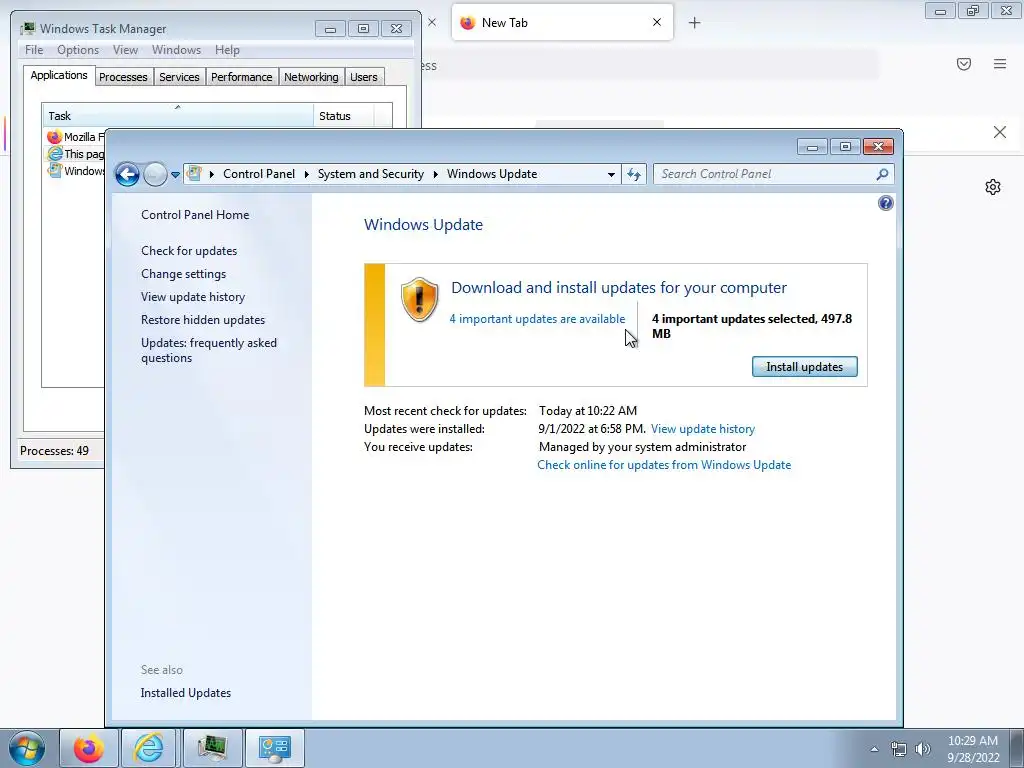Click the yellow shield warning icon
The image size is (1024, 768).
[419, 300]
